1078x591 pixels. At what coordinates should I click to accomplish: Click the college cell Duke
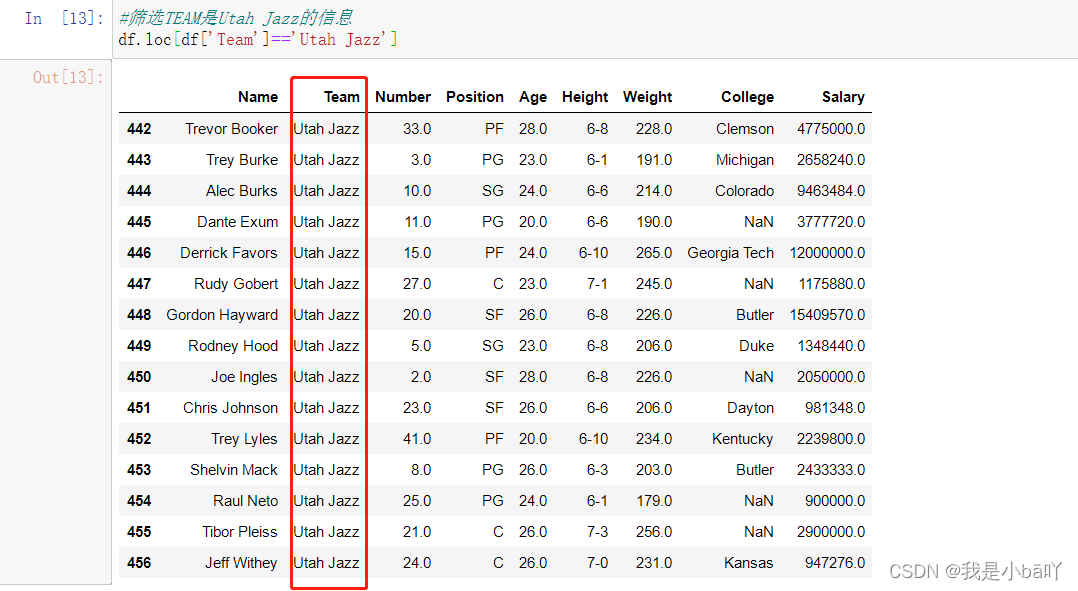(x=756, y=345)
